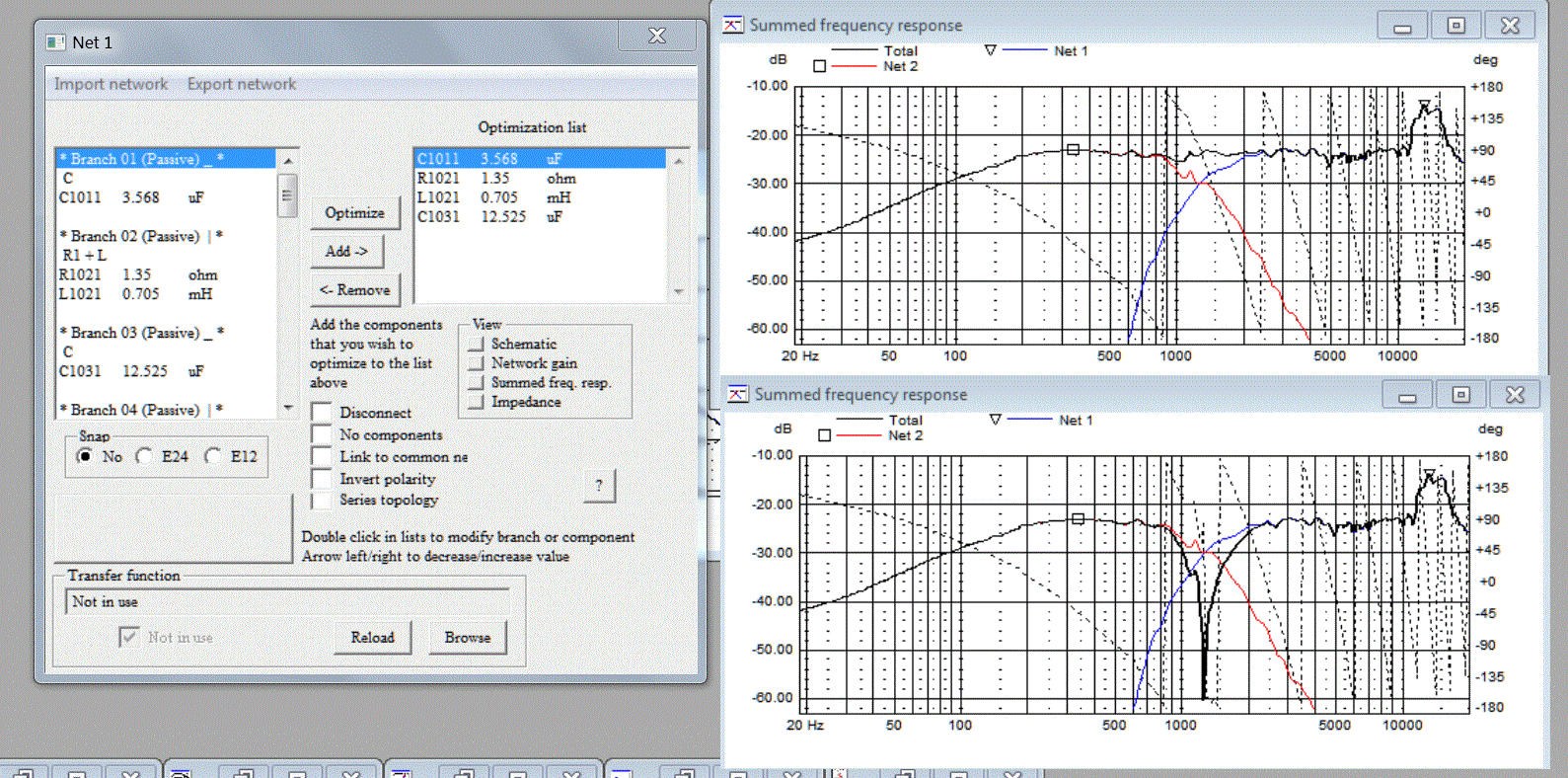
Task: Click the bottom Summed frequency response window icon
Action: point(738,394)
